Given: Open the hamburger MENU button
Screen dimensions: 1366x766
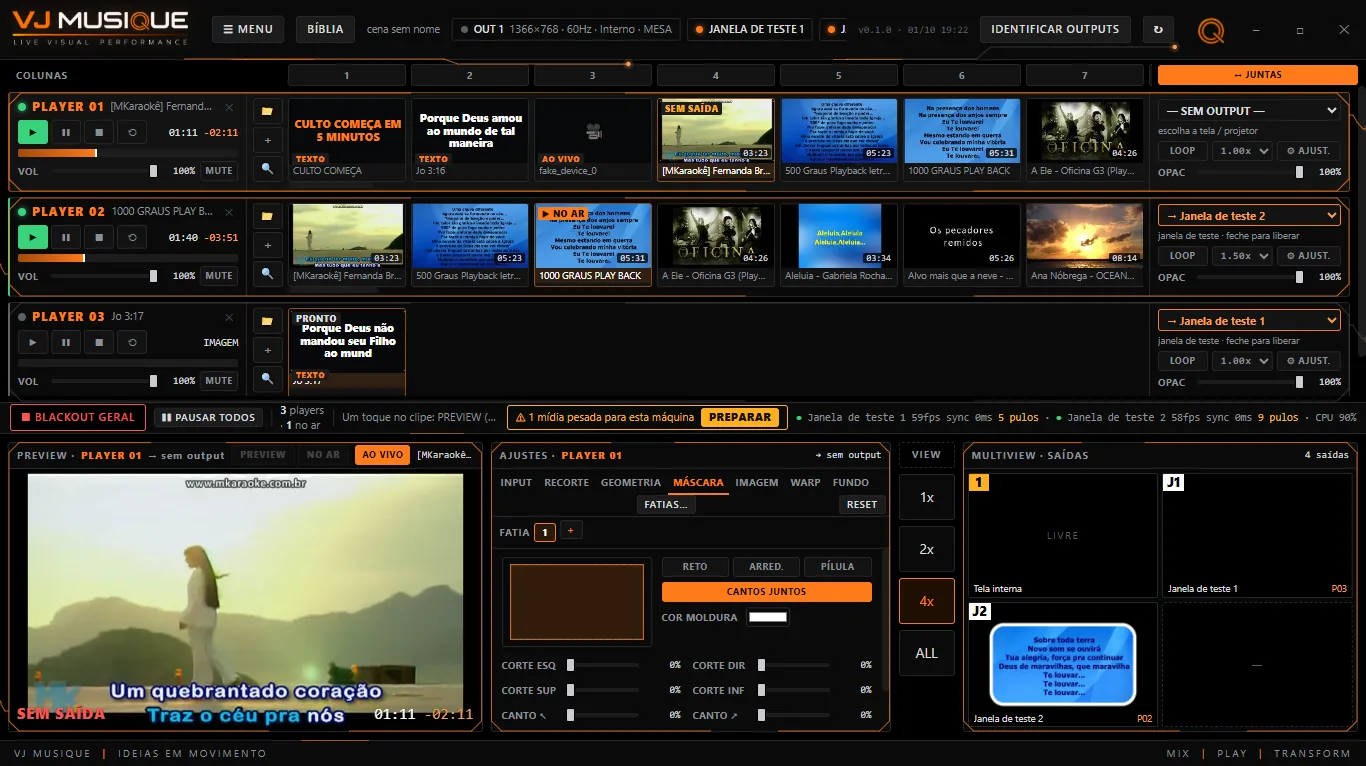Looking at the screenshot, I should tap(248, 30).
